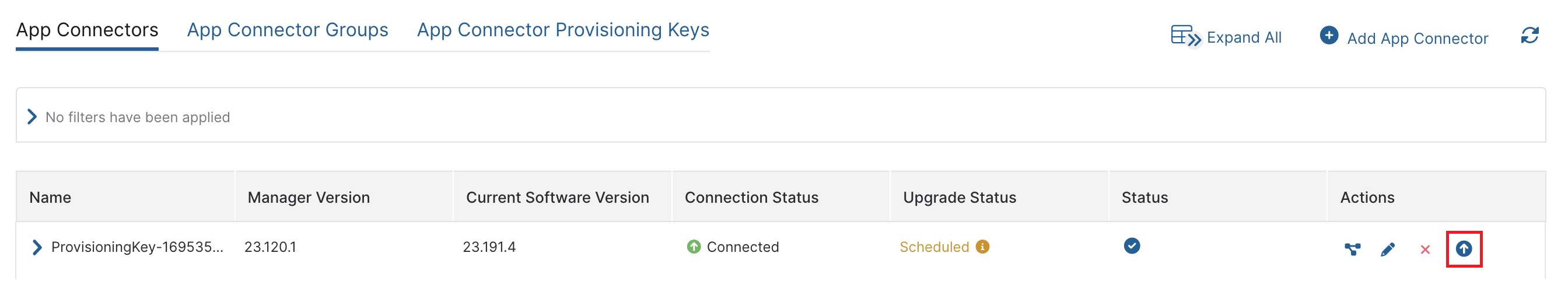Click the Scheduled info icon

[x=982, y=246]
